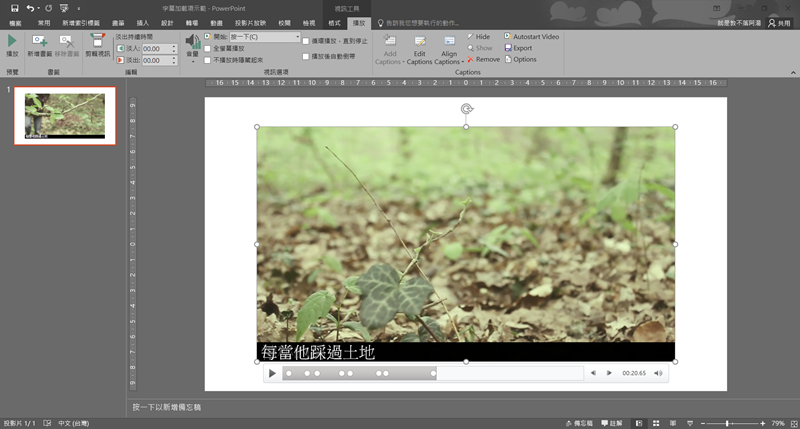Open the Trim Video (剪輯視訊) tool

pos(98,42)
